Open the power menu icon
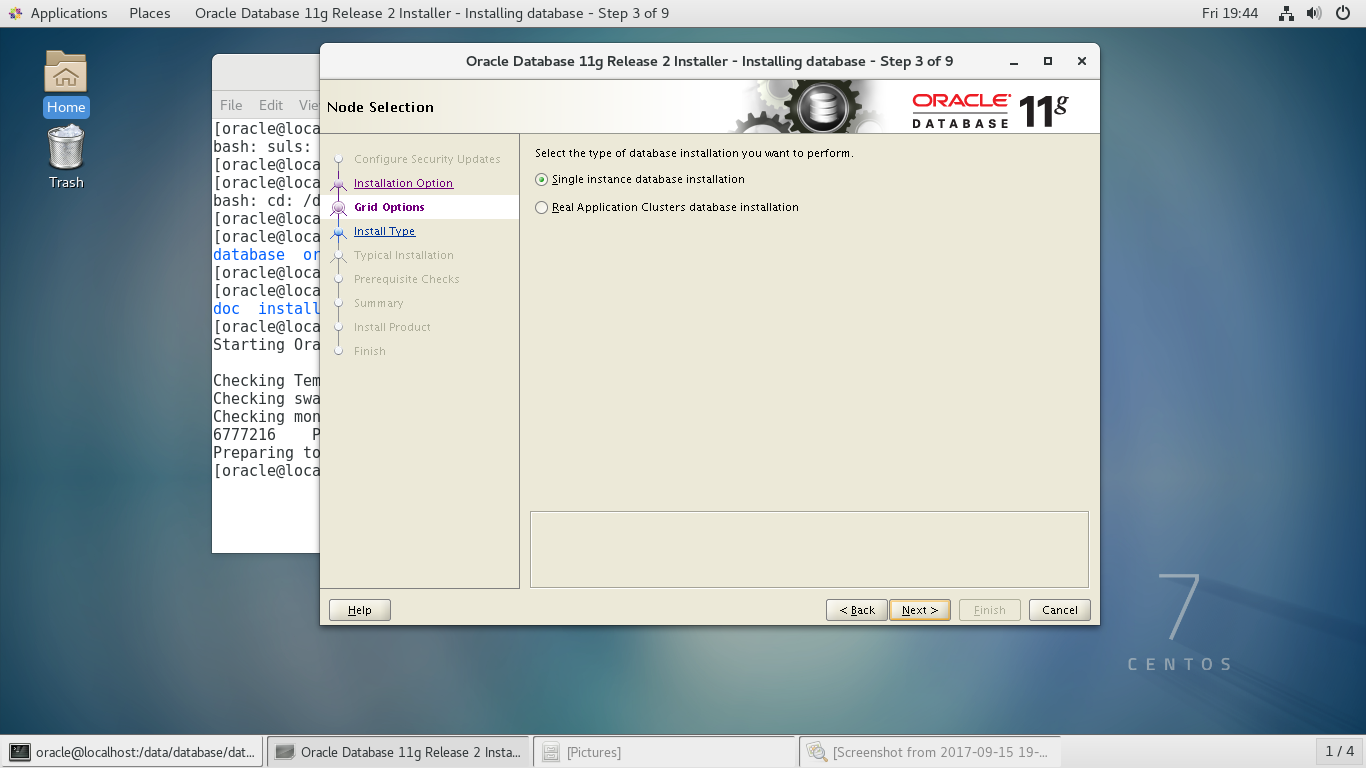 click(x=1343, y=13)
